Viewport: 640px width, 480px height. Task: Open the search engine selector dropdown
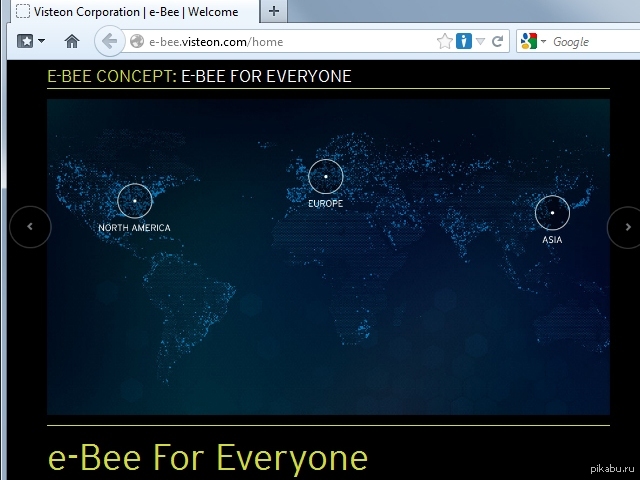[543, 41]
